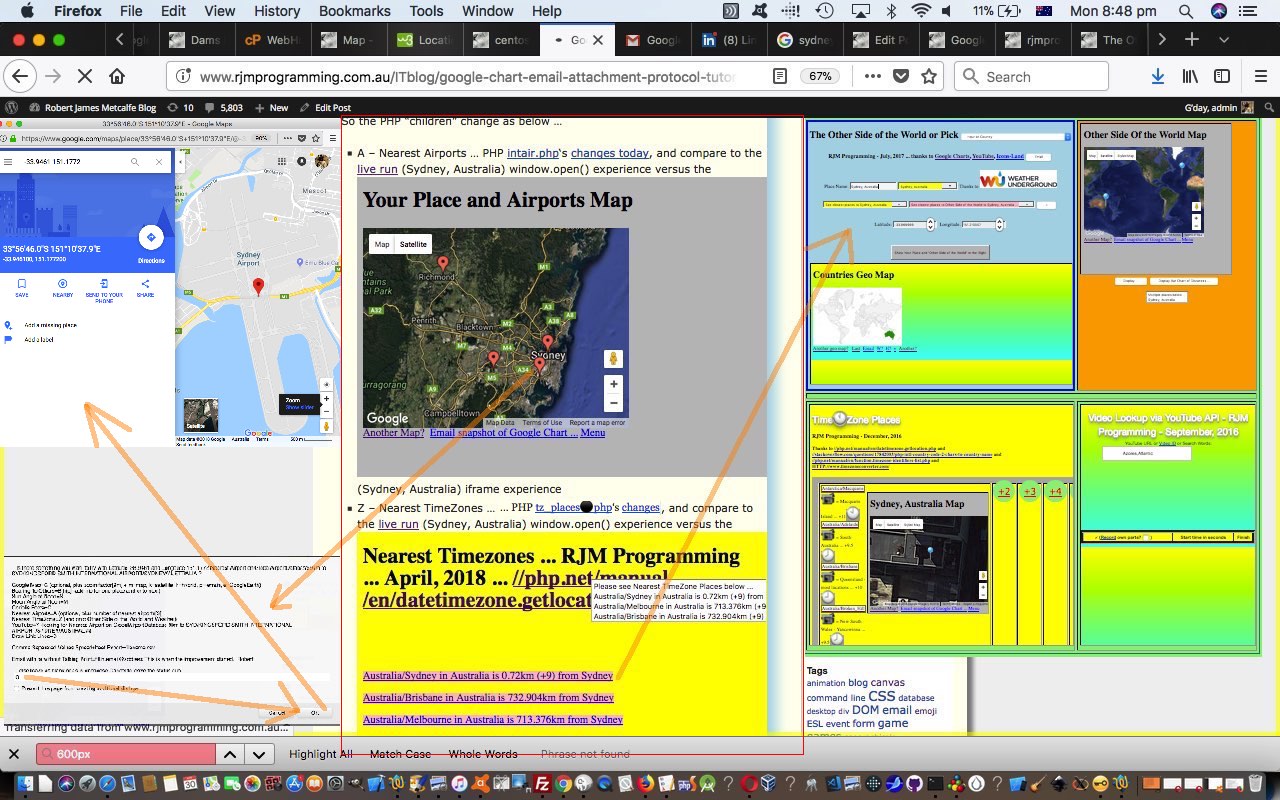Open the Wi-Fi menu bar icon
The width and height of the screenshot is (1280, 800).
click(921, 11)
